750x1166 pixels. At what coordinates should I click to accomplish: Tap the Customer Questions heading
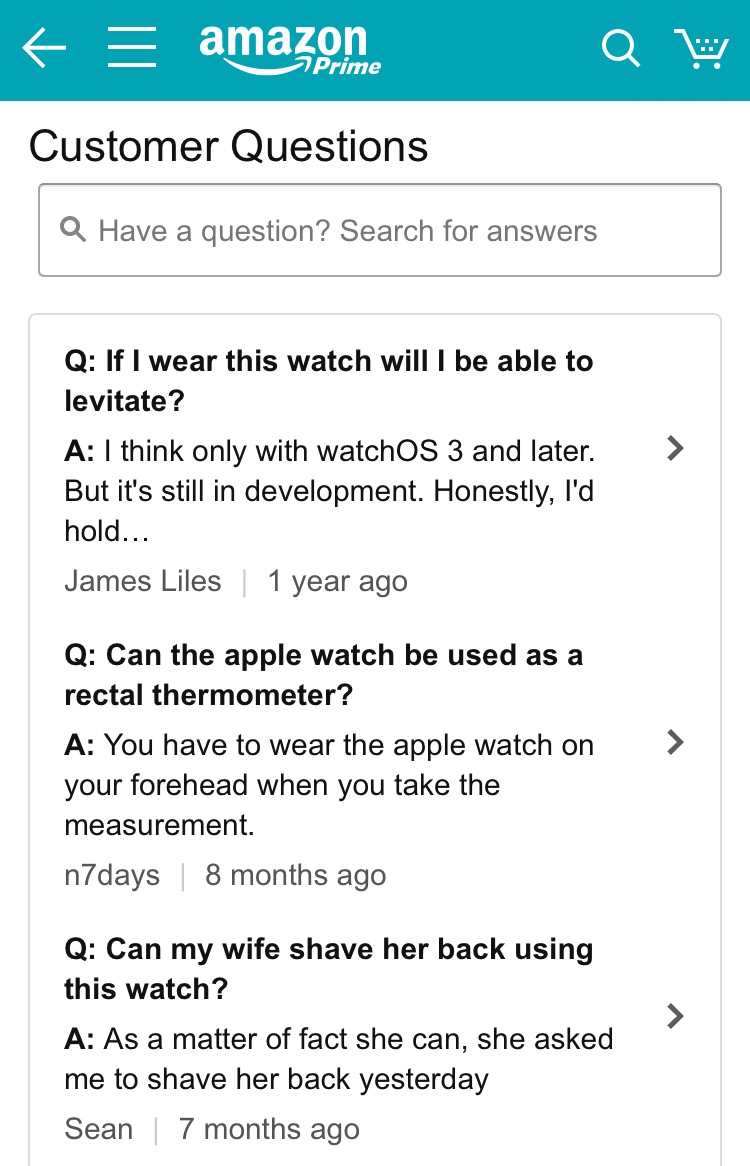coord(228,146)
